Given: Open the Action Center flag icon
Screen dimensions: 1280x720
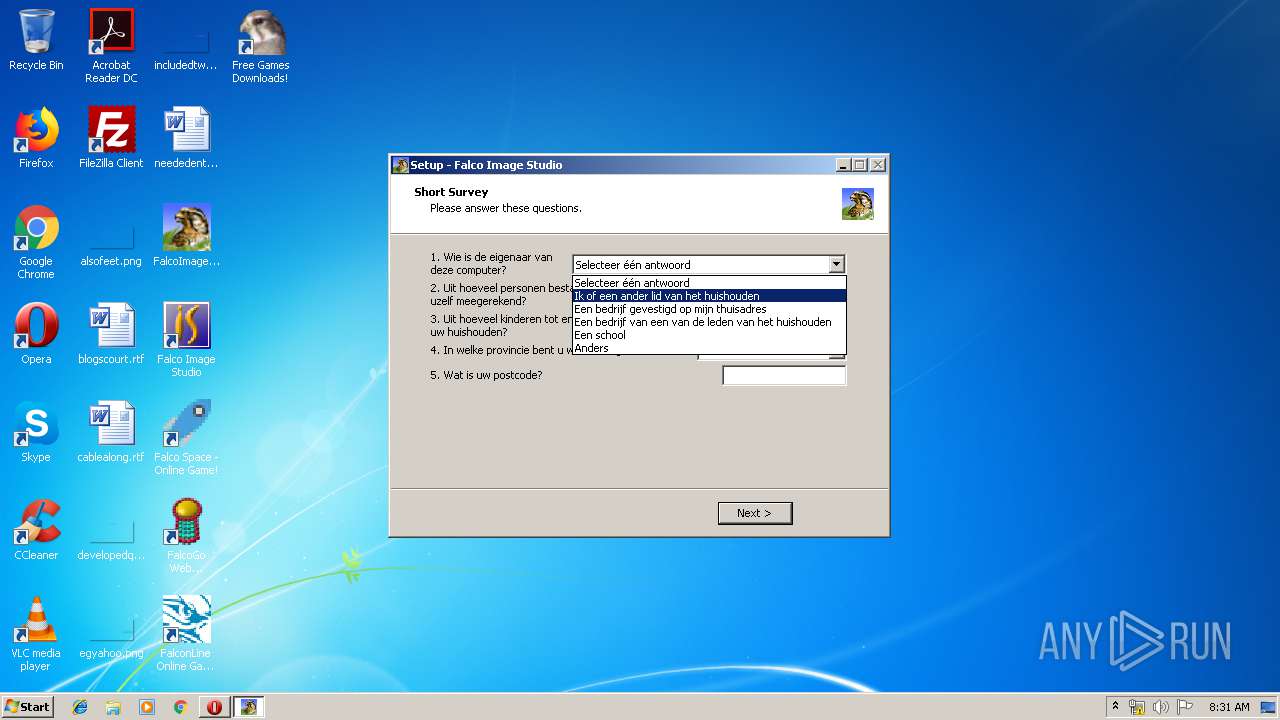Looking at the screenshot, I should (1184, 707).
